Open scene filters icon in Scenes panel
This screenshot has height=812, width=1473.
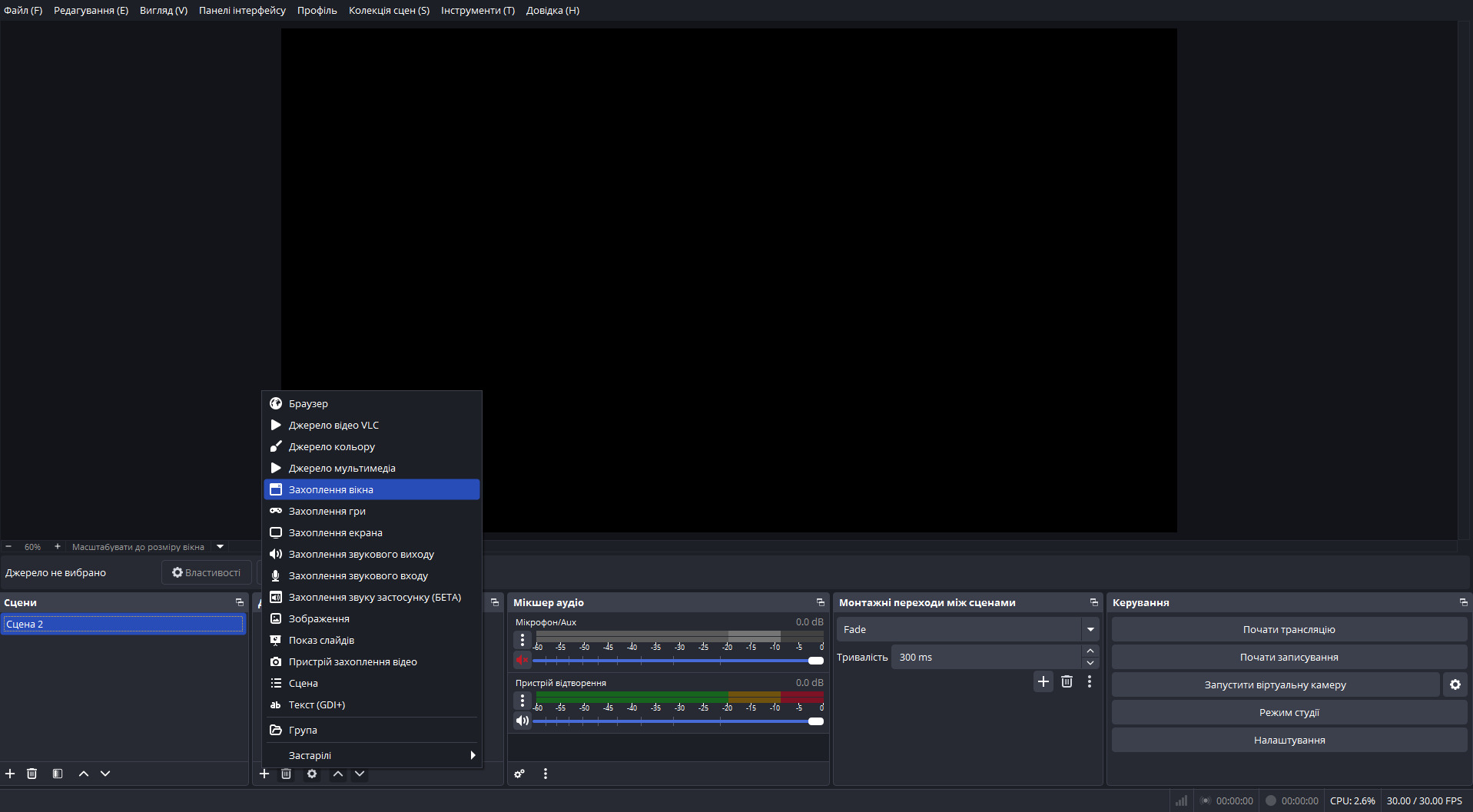[58, 774]
